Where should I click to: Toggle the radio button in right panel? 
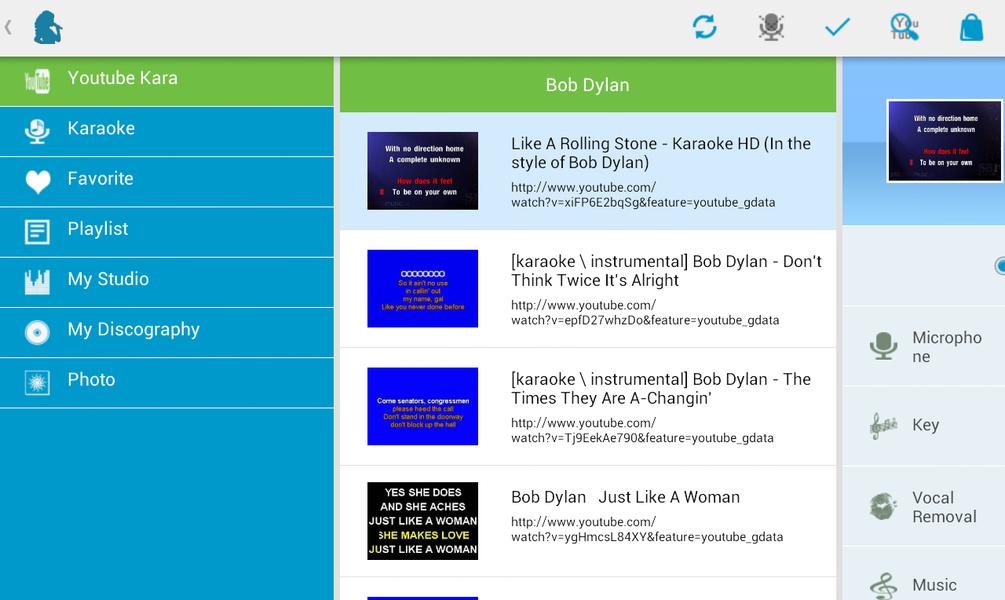(1001, 265)
